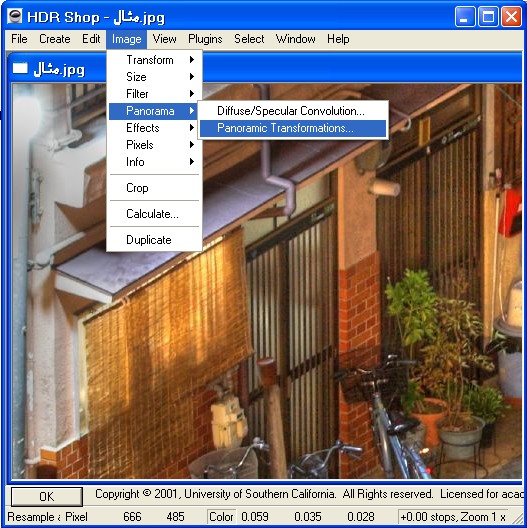The image size is (527, 528).
Task: Expand the Transform submenu
Action: click(x=155, y=60)
